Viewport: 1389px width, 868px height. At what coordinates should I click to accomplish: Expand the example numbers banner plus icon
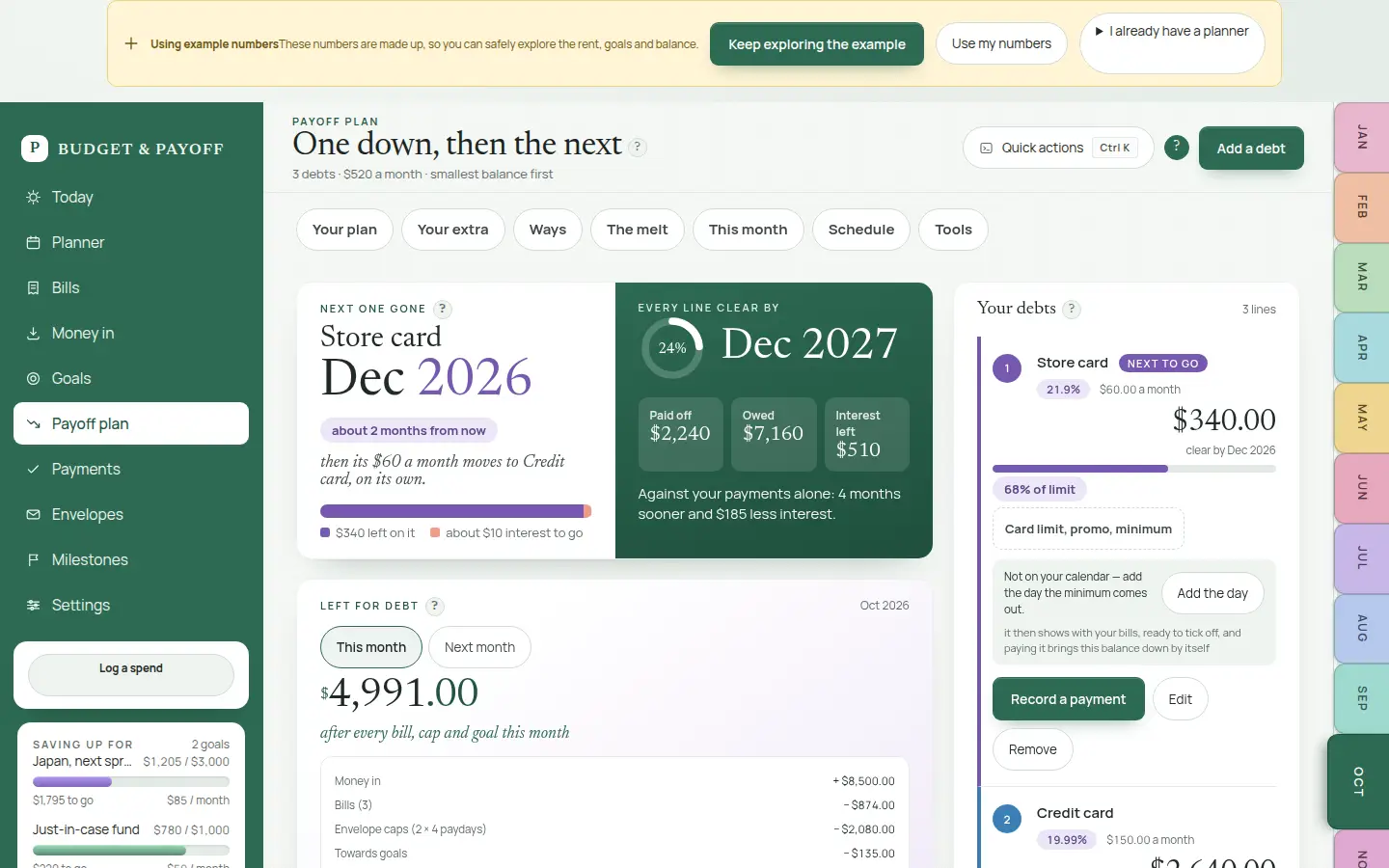click(x=131, y=43)
